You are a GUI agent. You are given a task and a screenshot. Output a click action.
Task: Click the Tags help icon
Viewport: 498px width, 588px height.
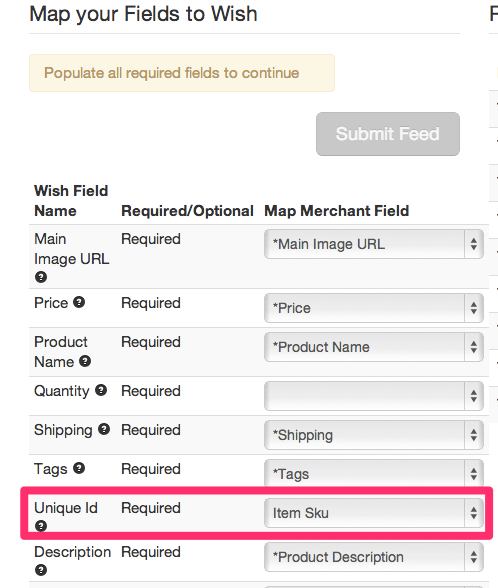pos(79,468)
